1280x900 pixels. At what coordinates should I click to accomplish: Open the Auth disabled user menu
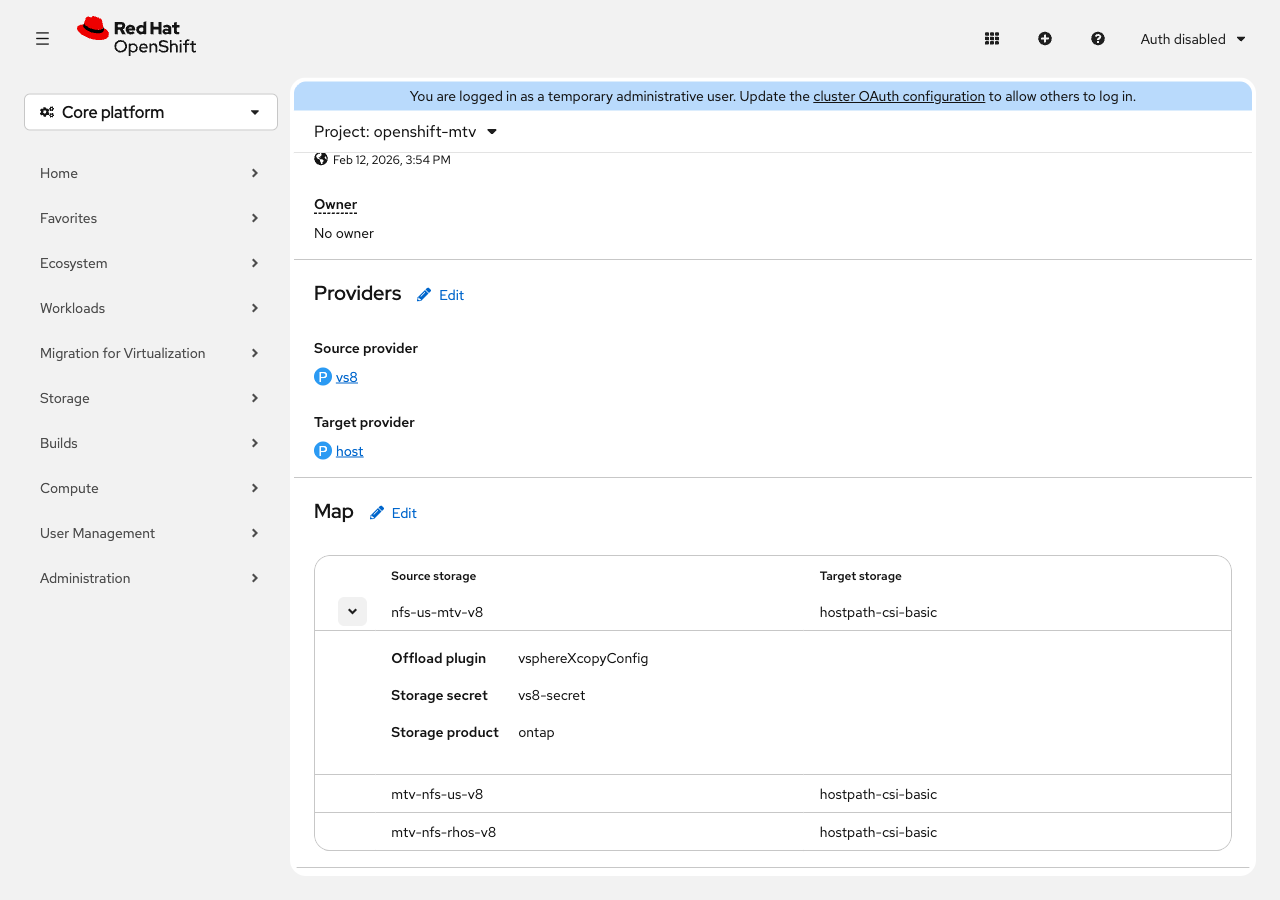[x=1193, y=39]
